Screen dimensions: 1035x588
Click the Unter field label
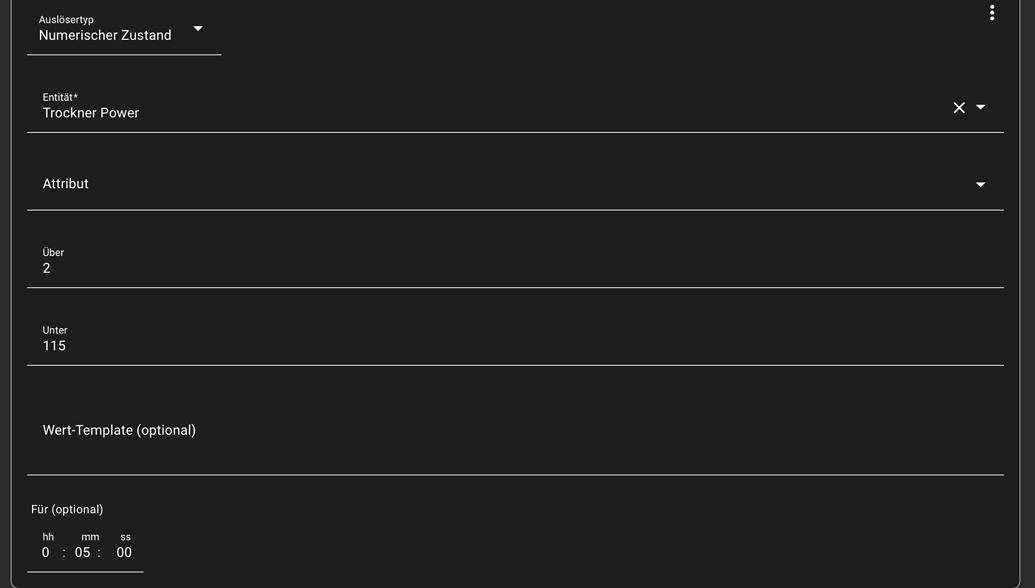pos(55,330)
